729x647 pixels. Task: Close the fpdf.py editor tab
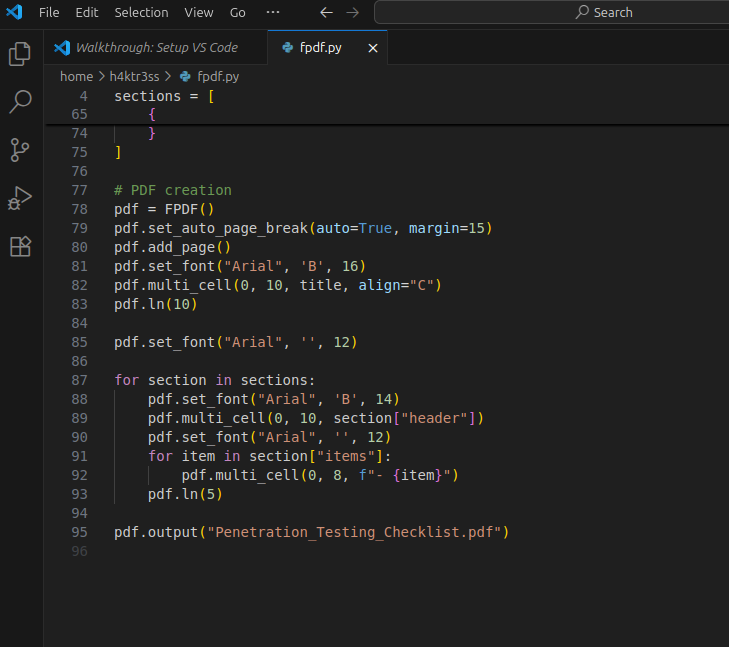pos(373,48)
